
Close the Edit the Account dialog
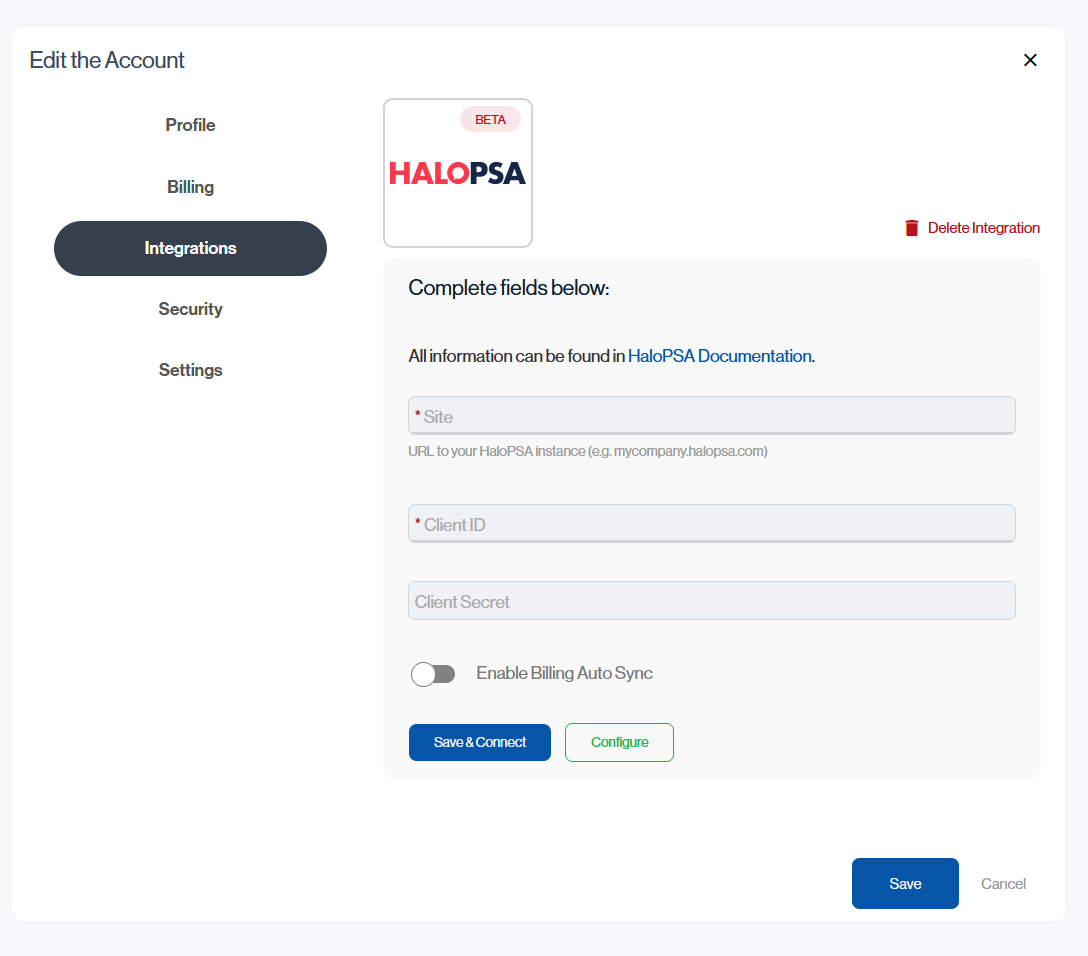[x=1030, y=60]
